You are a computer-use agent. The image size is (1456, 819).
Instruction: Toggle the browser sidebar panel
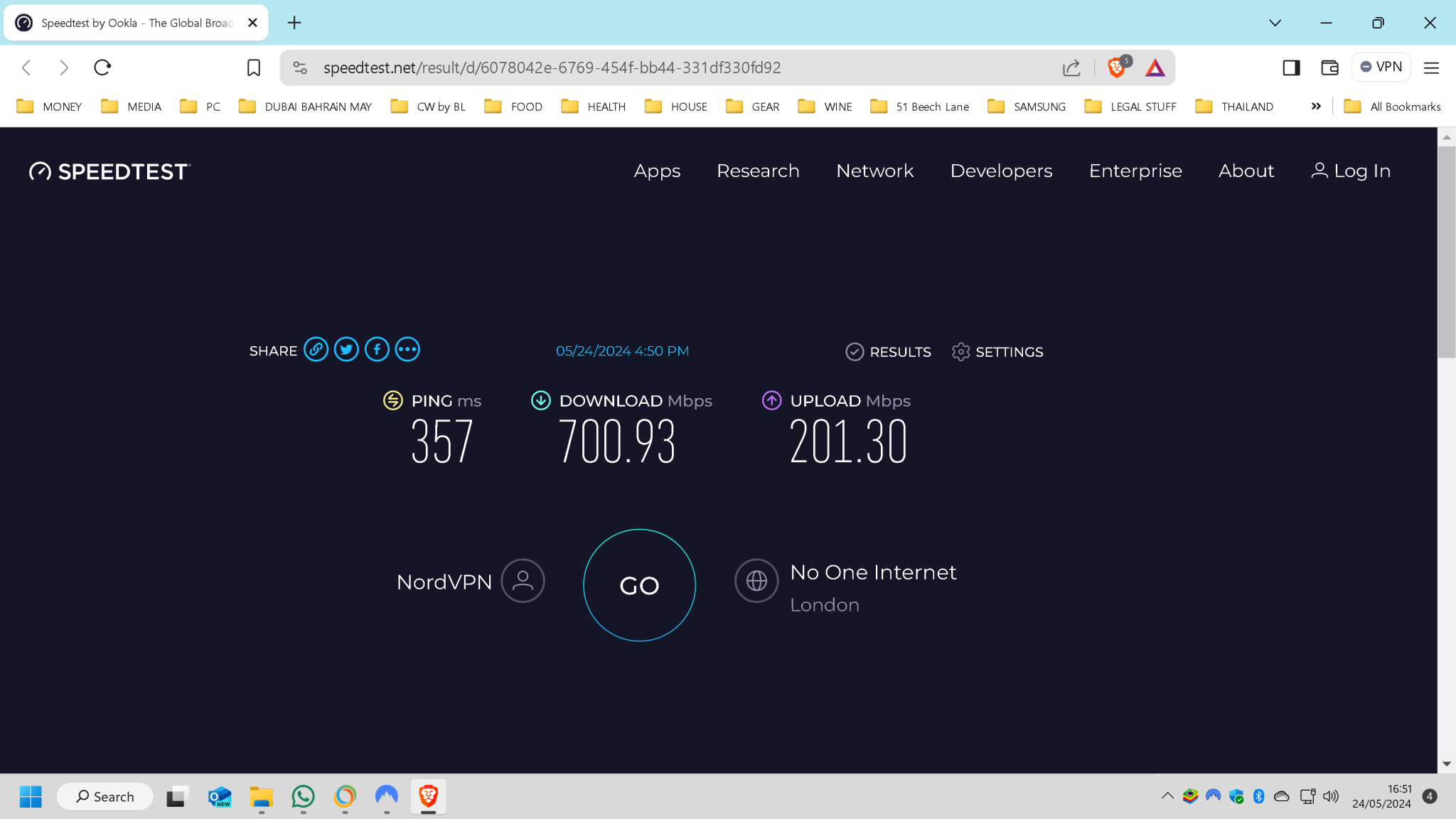[x=1291, y=68]
